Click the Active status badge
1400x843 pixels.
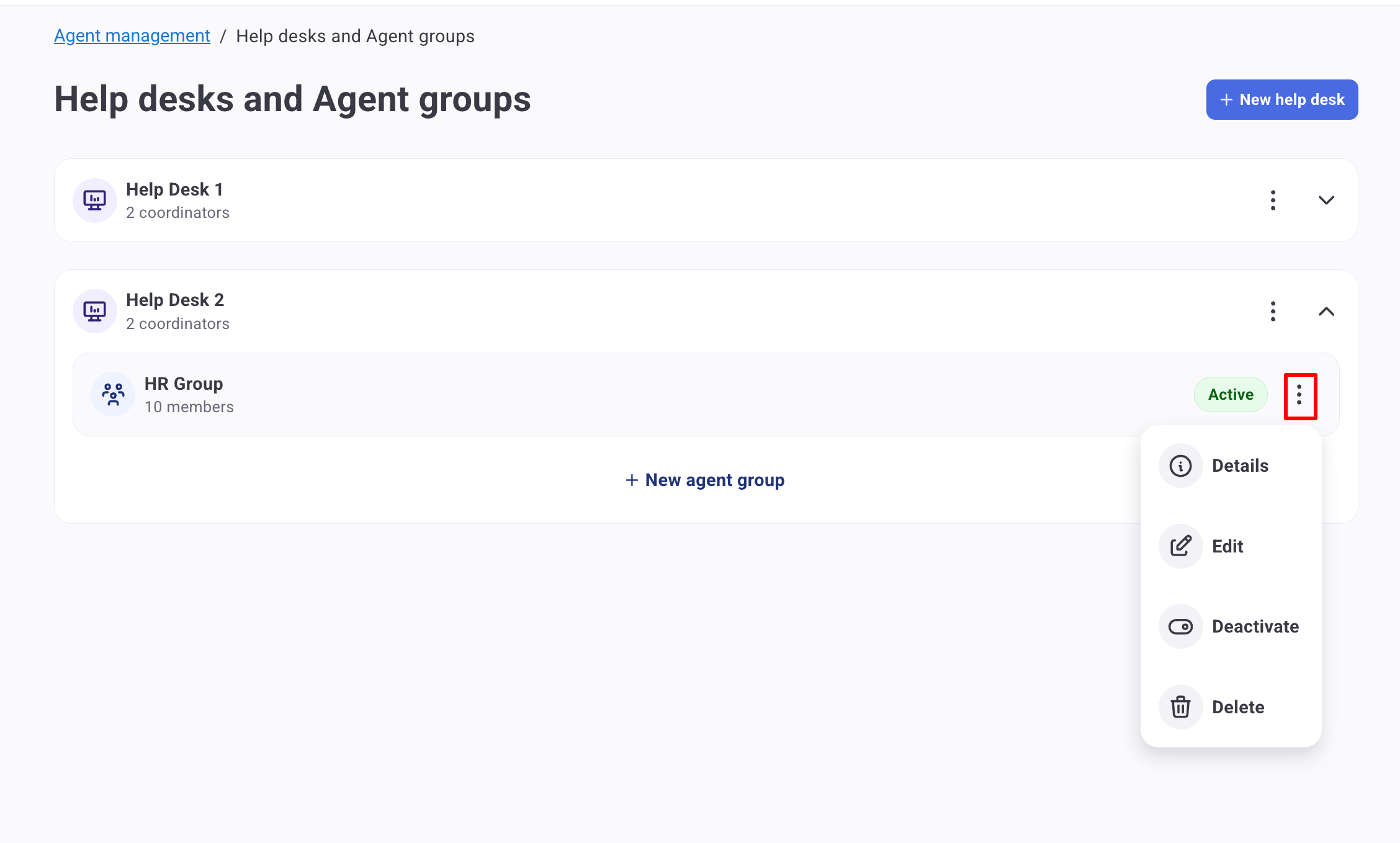point(1231,394)
